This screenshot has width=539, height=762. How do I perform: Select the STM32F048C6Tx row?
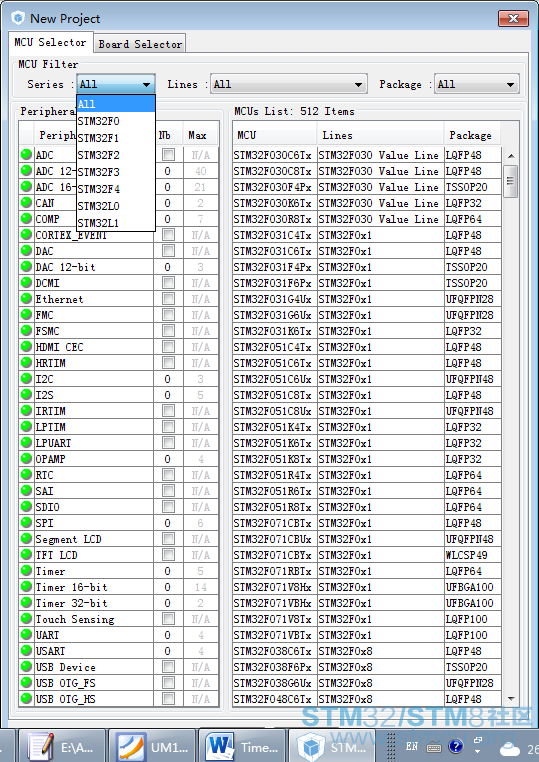coord(367,699)
